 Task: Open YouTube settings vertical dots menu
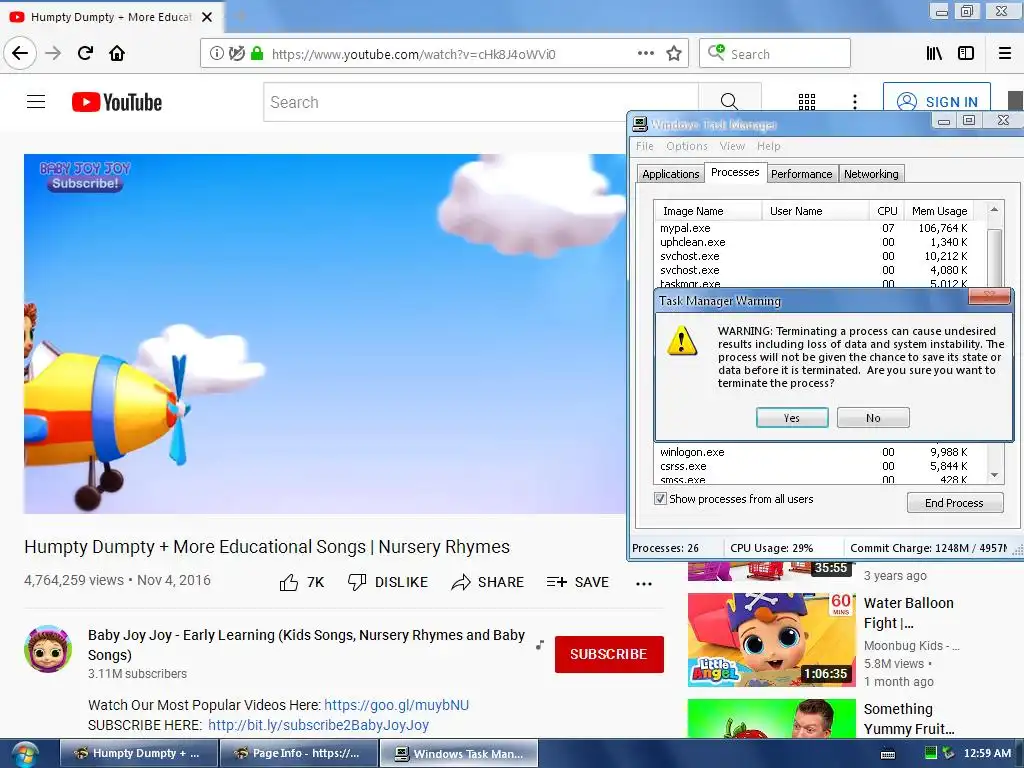coord(855,102)
